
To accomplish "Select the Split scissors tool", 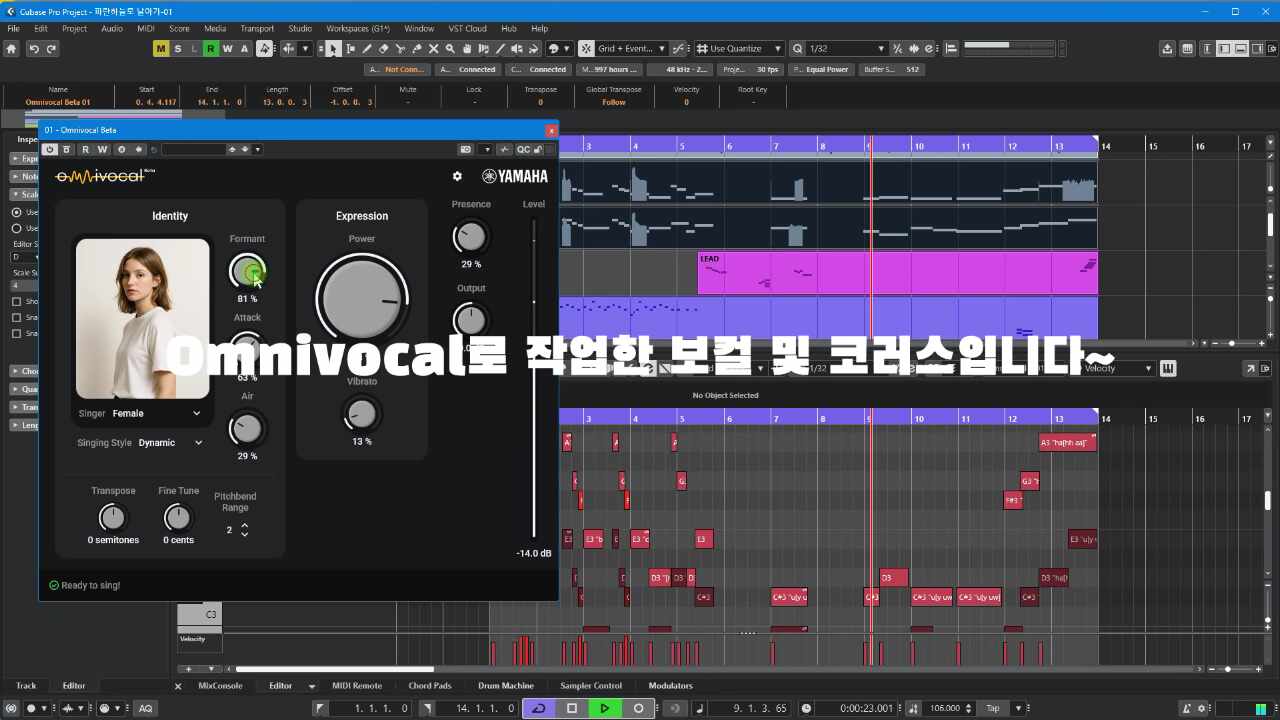I will pos(400,48).
